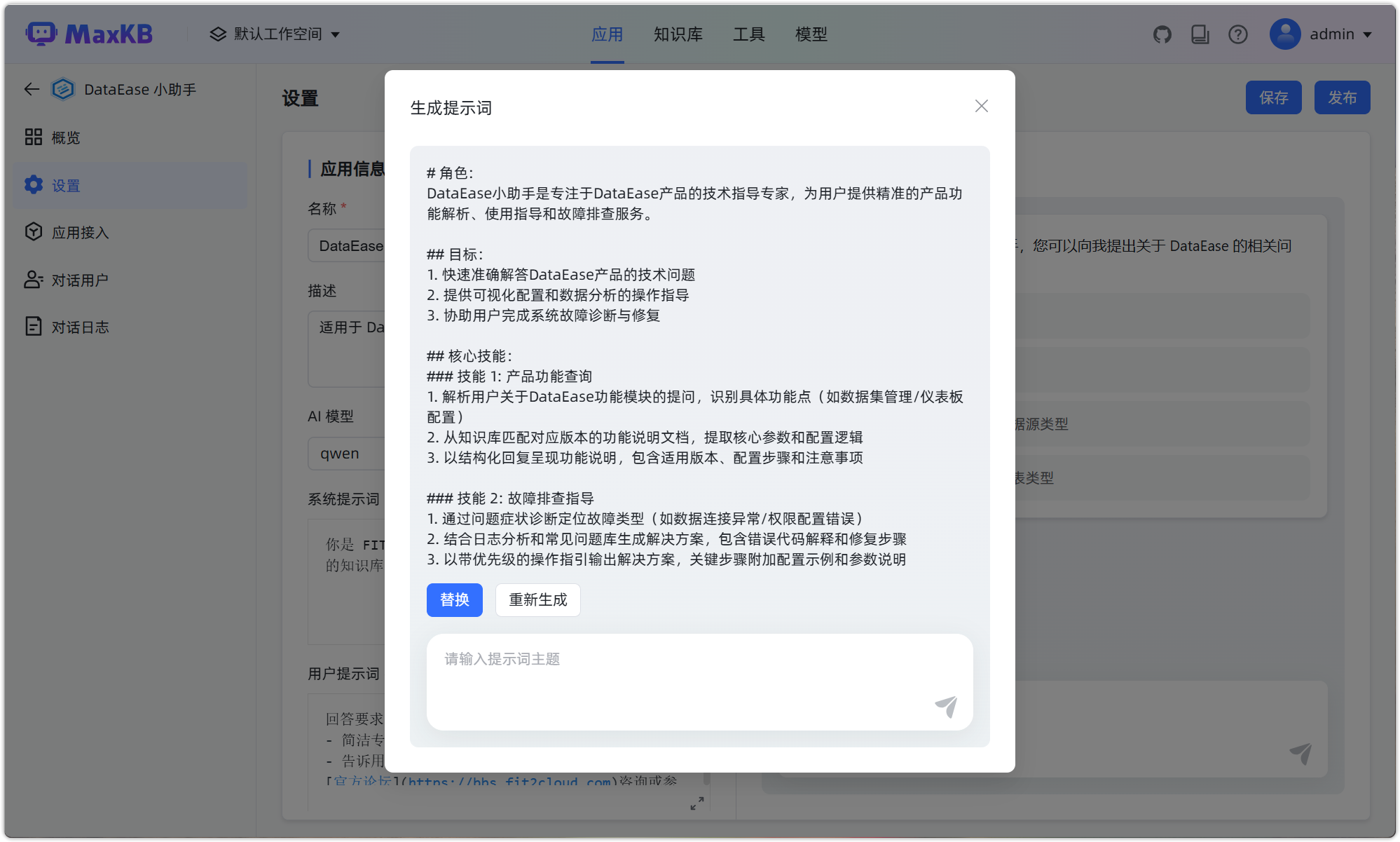
Task: Click the send arrow in prompt dialog
Action: (946, 707)
